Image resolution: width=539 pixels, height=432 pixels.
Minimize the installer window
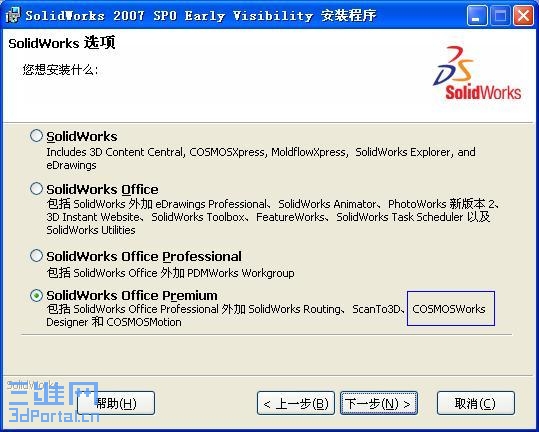(x=477, y=16)
